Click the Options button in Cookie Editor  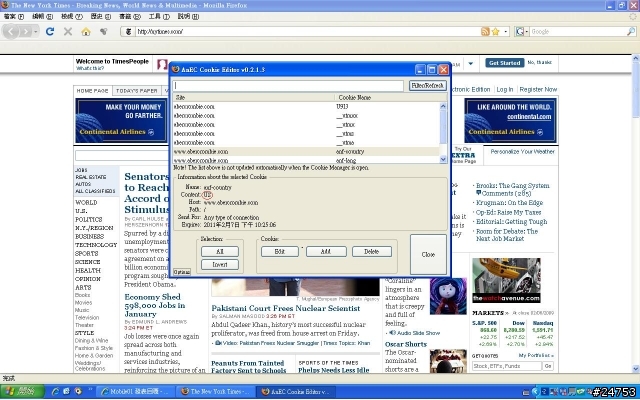pyautogui.click(x=182, y=272)
